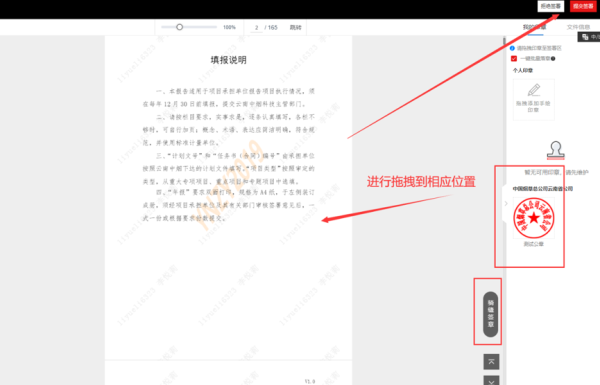Viewport: 600px width, 385px height.
Task: Click the 个人印章 section label
Action: pos(523,70)
